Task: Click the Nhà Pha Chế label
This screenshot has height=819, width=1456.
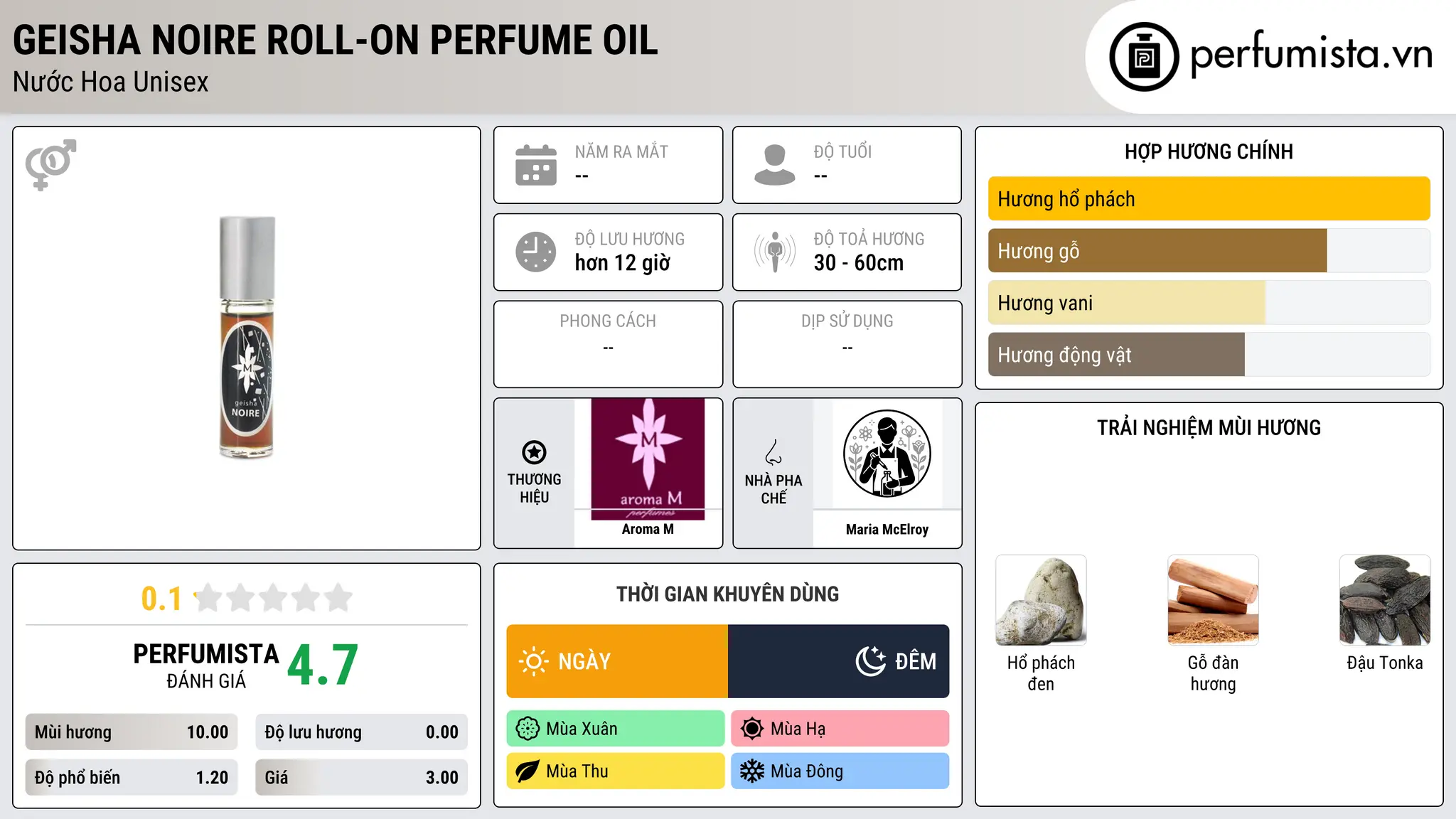Action: 773,489
